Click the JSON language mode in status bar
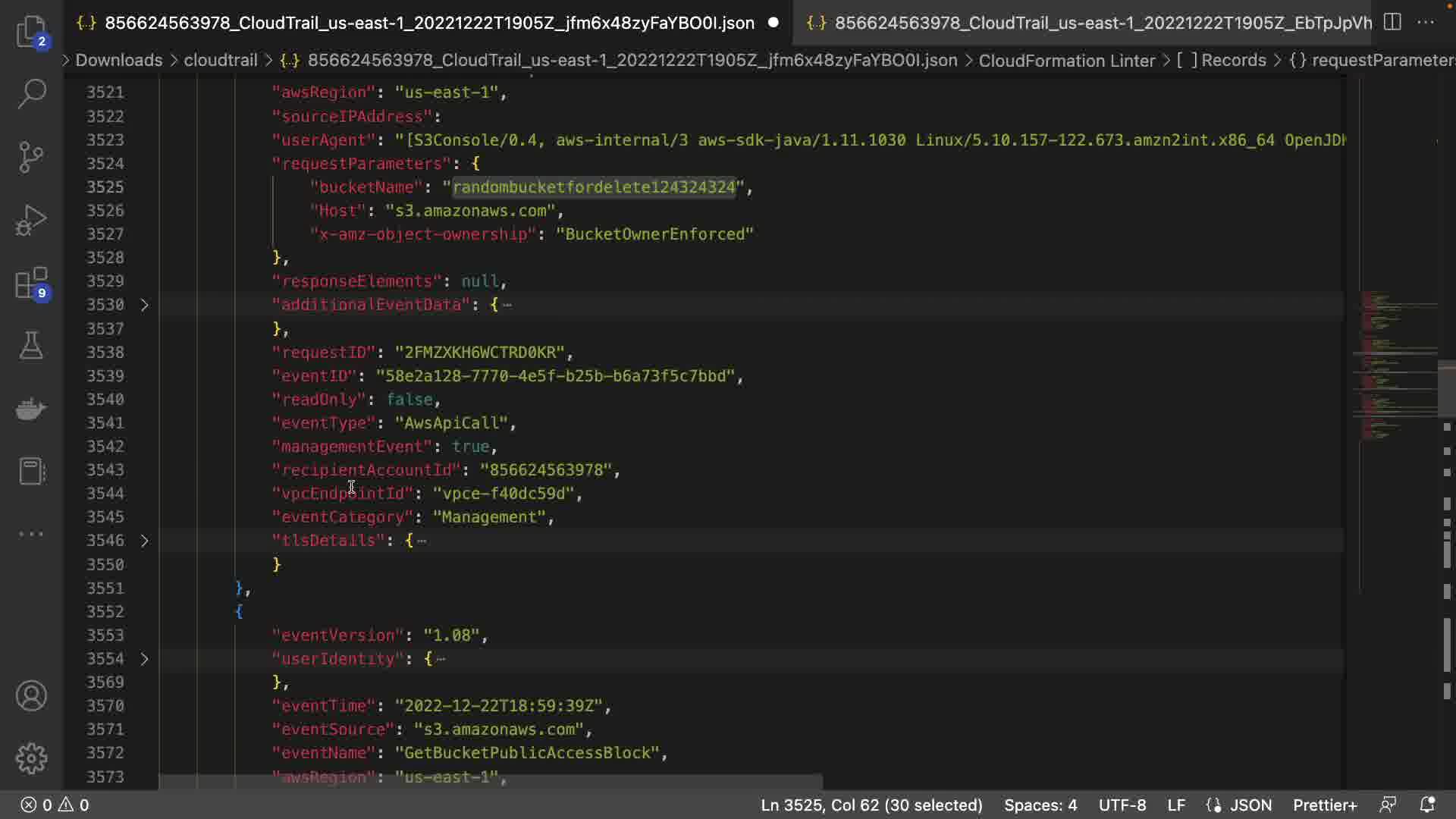 pos(1250,805)
